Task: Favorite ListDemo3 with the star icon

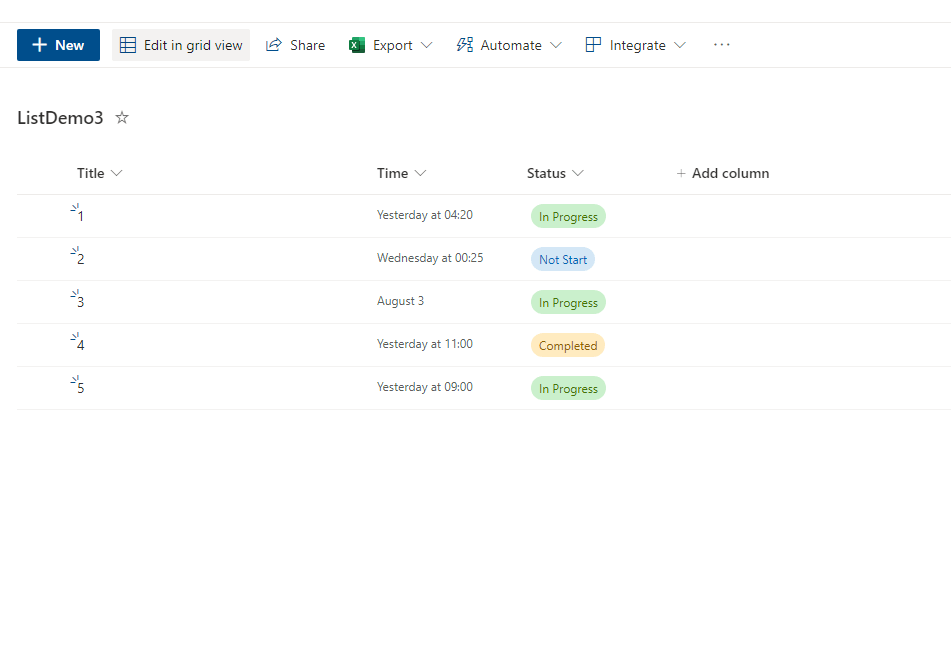Action: (122, 117)
